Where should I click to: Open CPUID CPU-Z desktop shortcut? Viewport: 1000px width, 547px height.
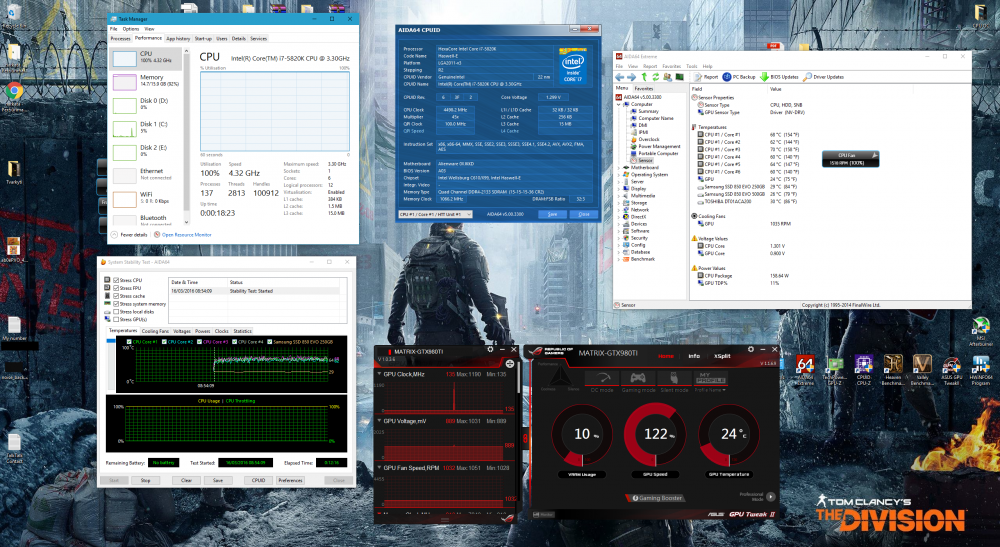point(864,370)
